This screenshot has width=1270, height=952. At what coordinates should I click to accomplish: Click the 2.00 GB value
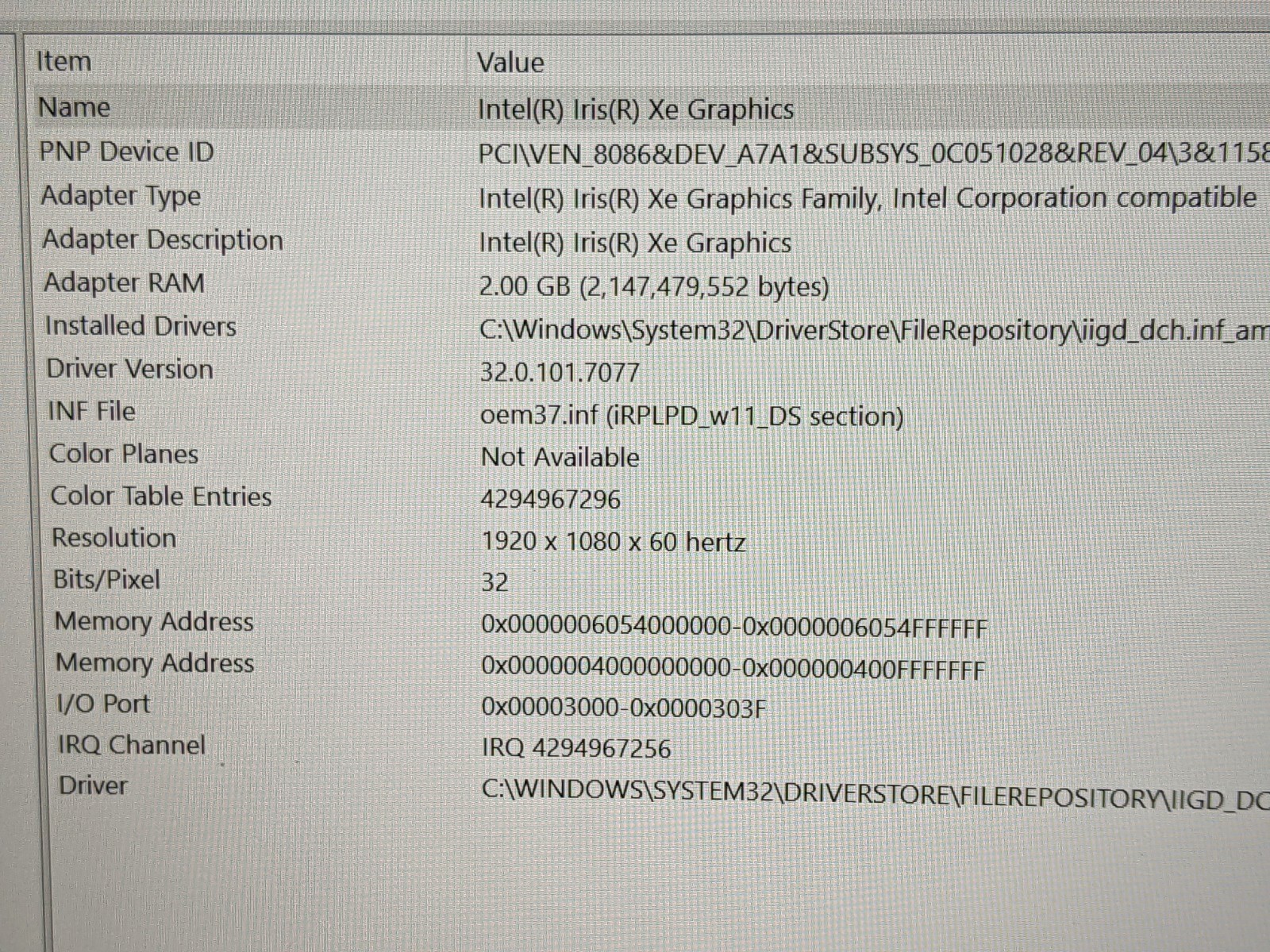coord(654,286)
